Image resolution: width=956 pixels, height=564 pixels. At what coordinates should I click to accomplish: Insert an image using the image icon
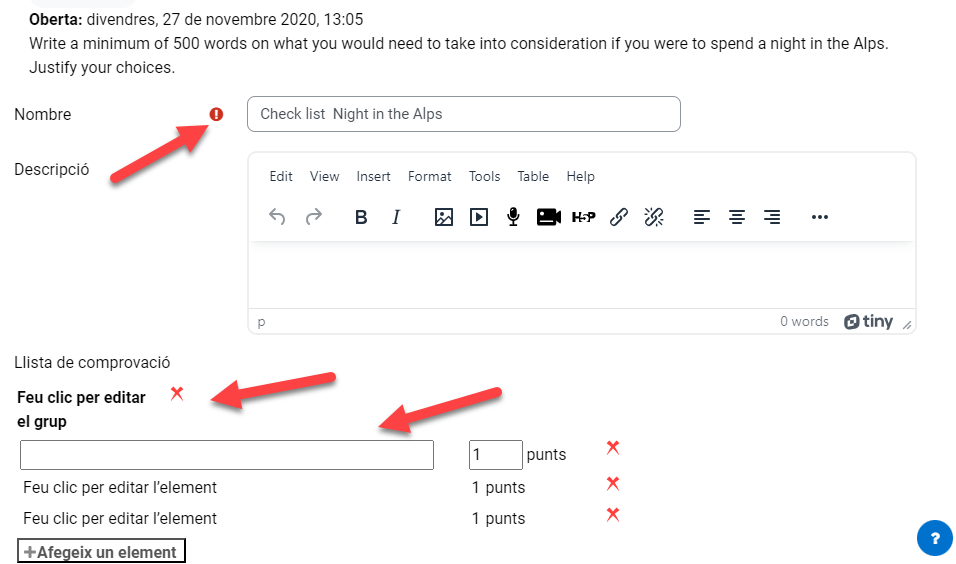click(x=444, y=217)
